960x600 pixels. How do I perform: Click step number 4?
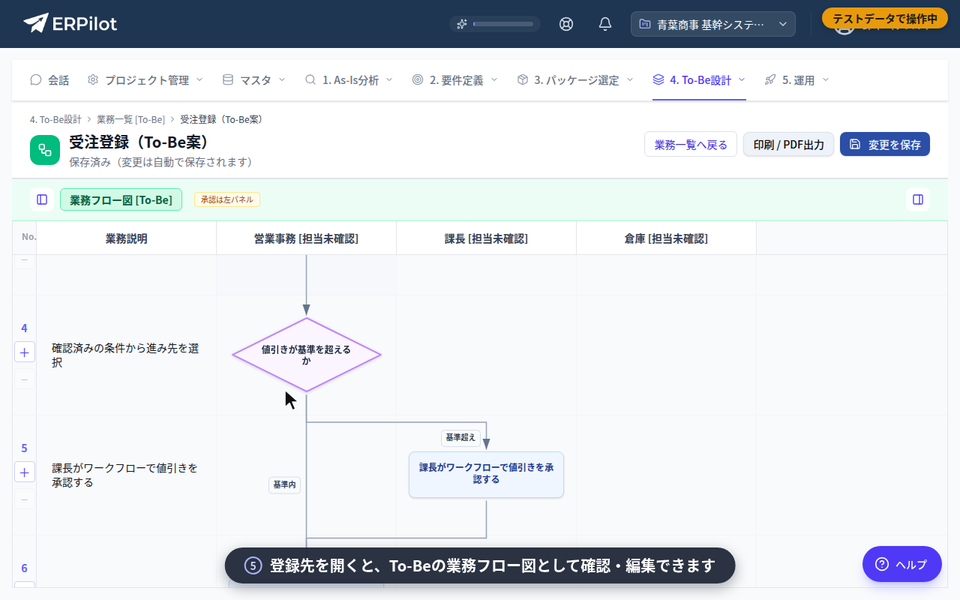coord(24,328)
